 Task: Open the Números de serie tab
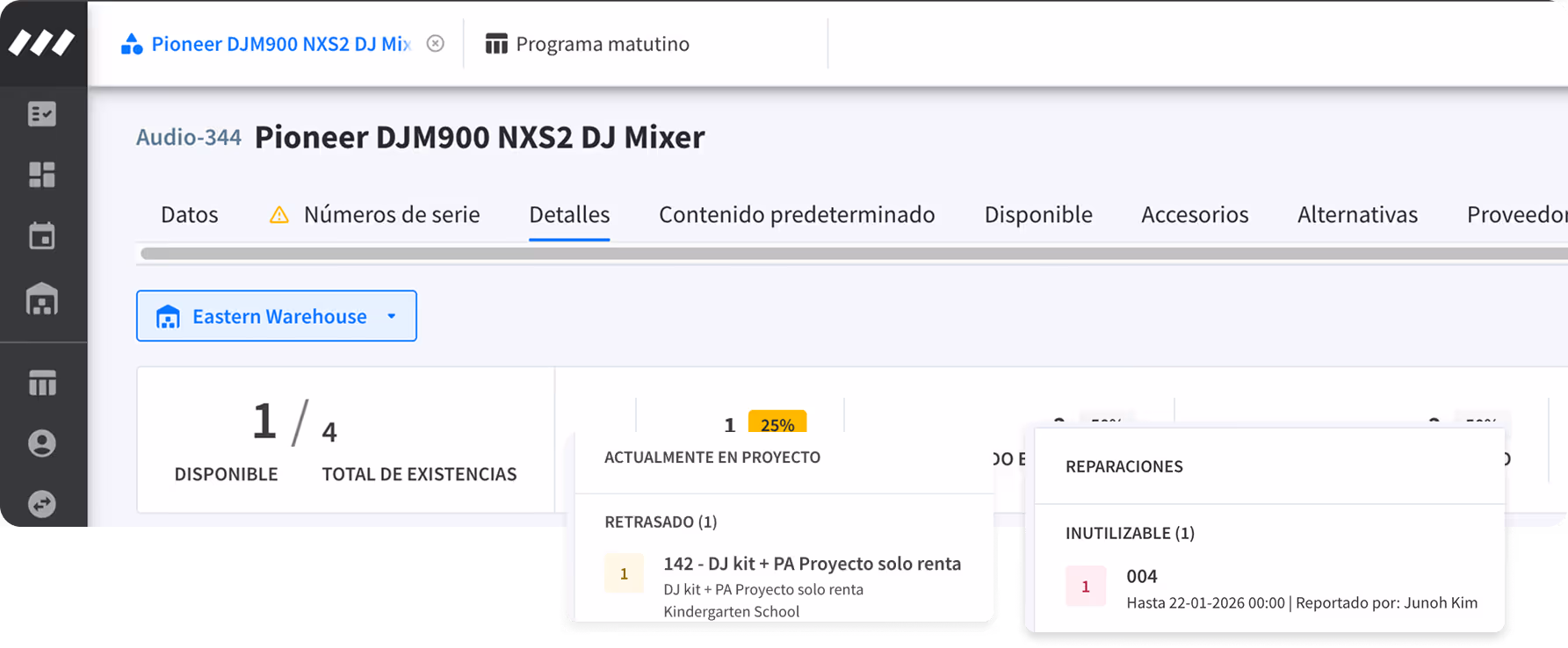[x=392, y=214]
